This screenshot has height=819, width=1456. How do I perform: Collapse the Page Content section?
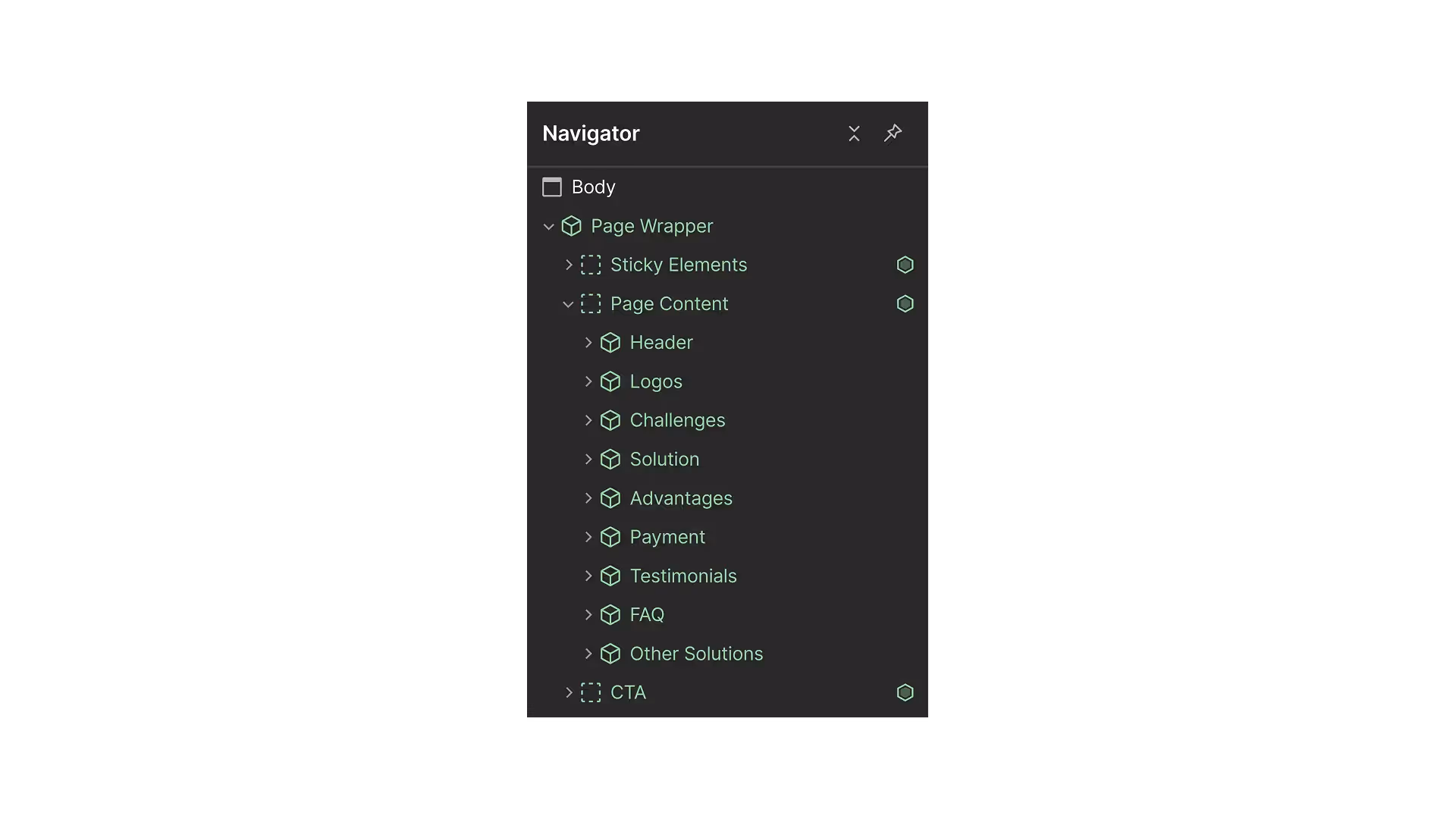click(568, 303)
